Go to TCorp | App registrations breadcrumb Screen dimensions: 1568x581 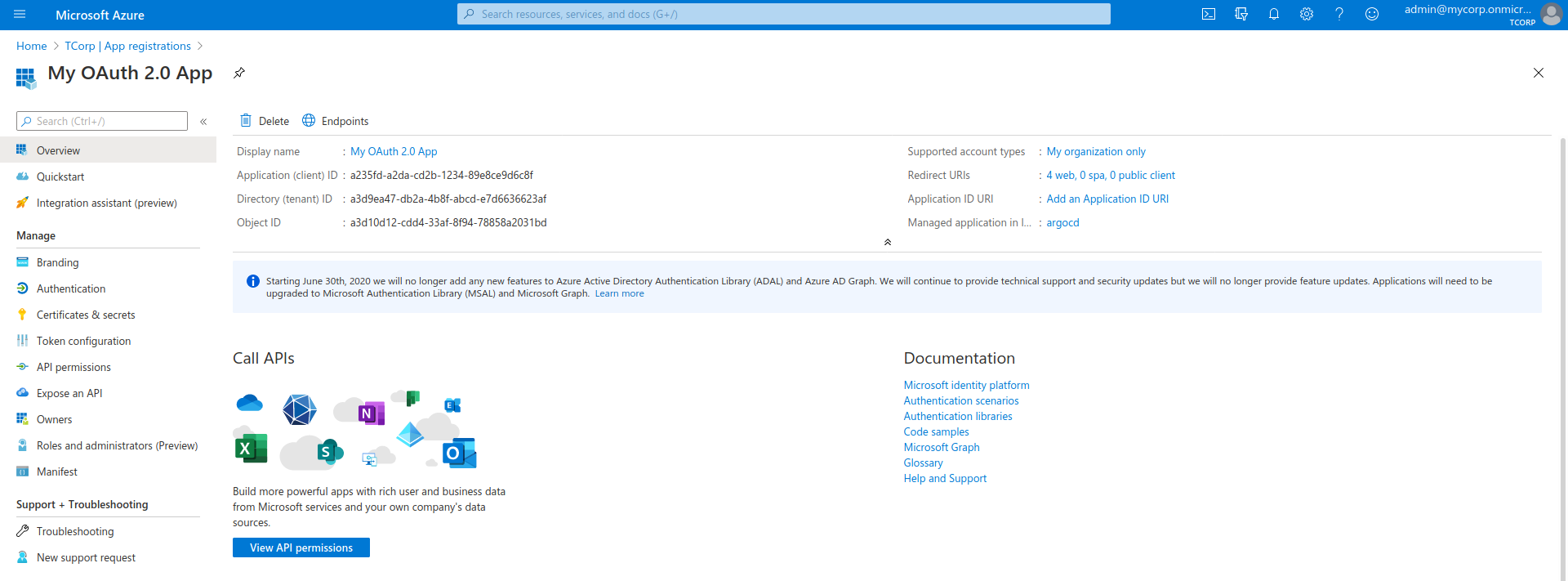[128, 47]
